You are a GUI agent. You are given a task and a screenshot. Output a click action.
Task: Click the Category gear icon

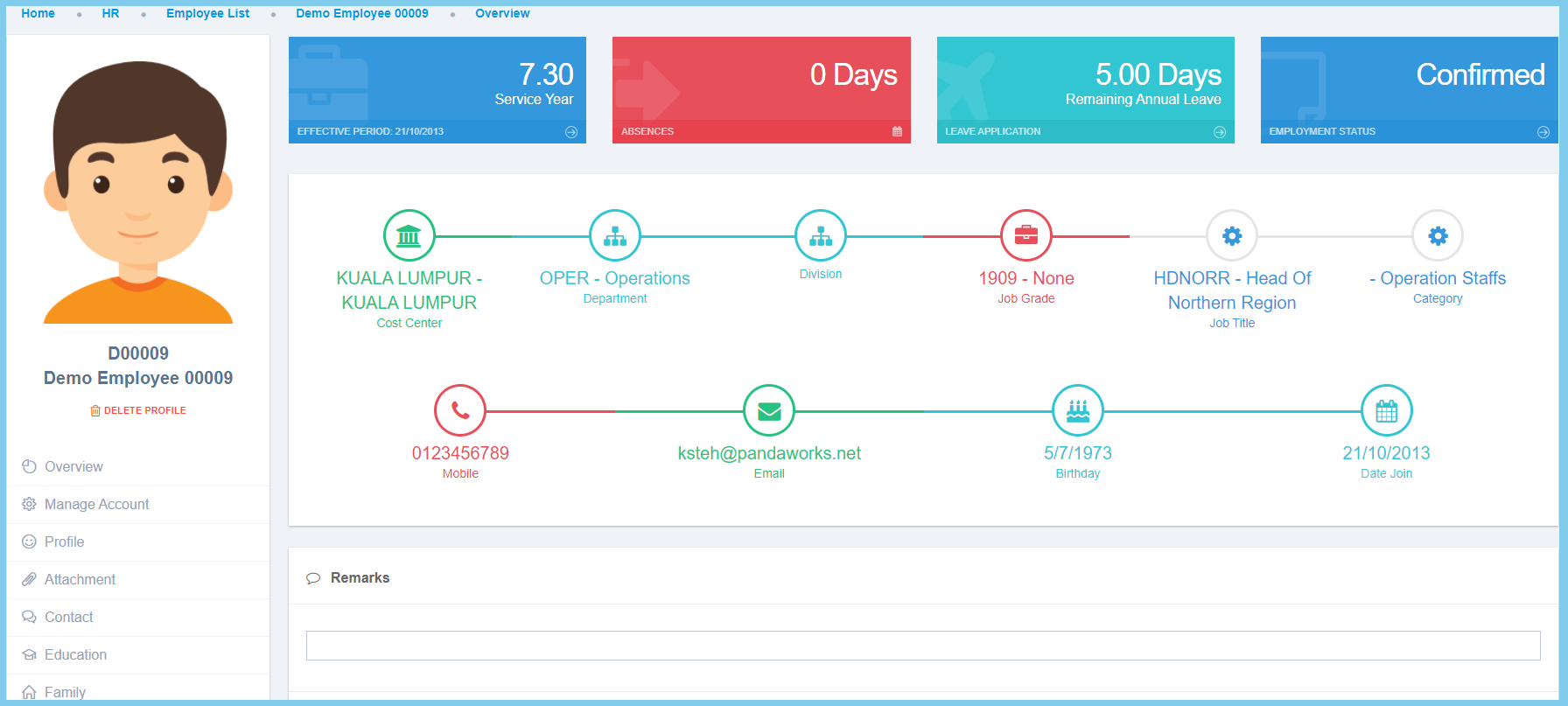1438,235
